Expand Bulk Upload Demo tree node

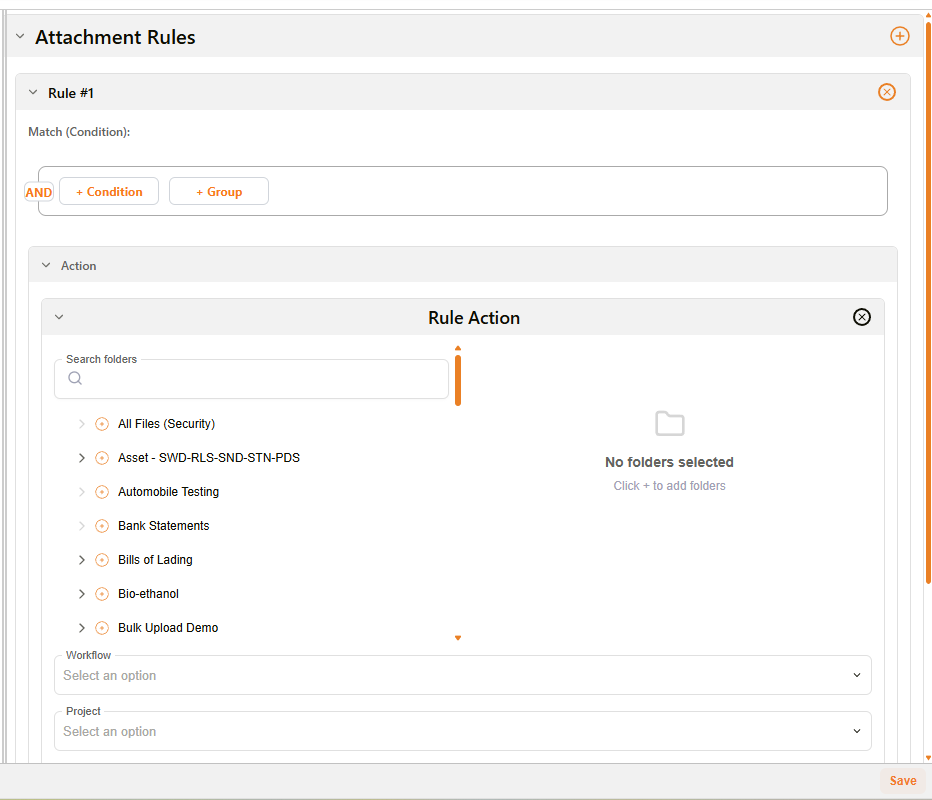tap(81, 628)
